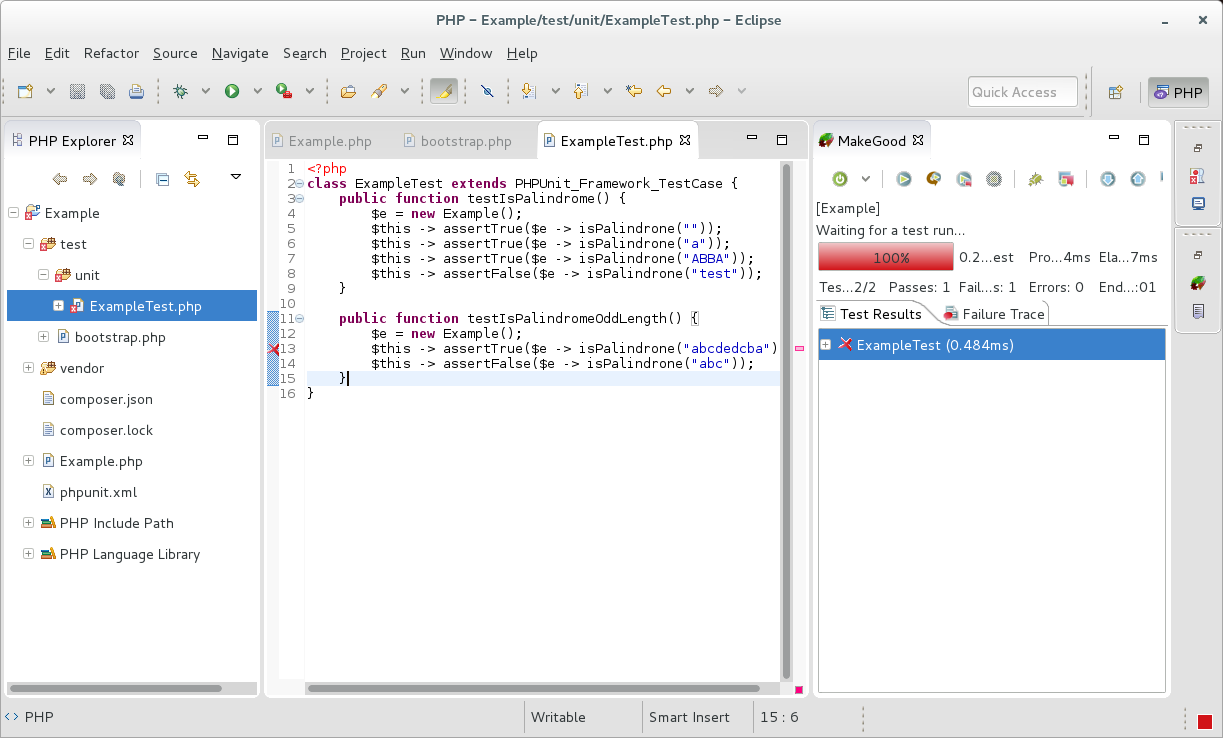This screenshot has width=1223, height=738.
Task: Click in the Quick Access search field
Action: click(x=1022, y=92)
